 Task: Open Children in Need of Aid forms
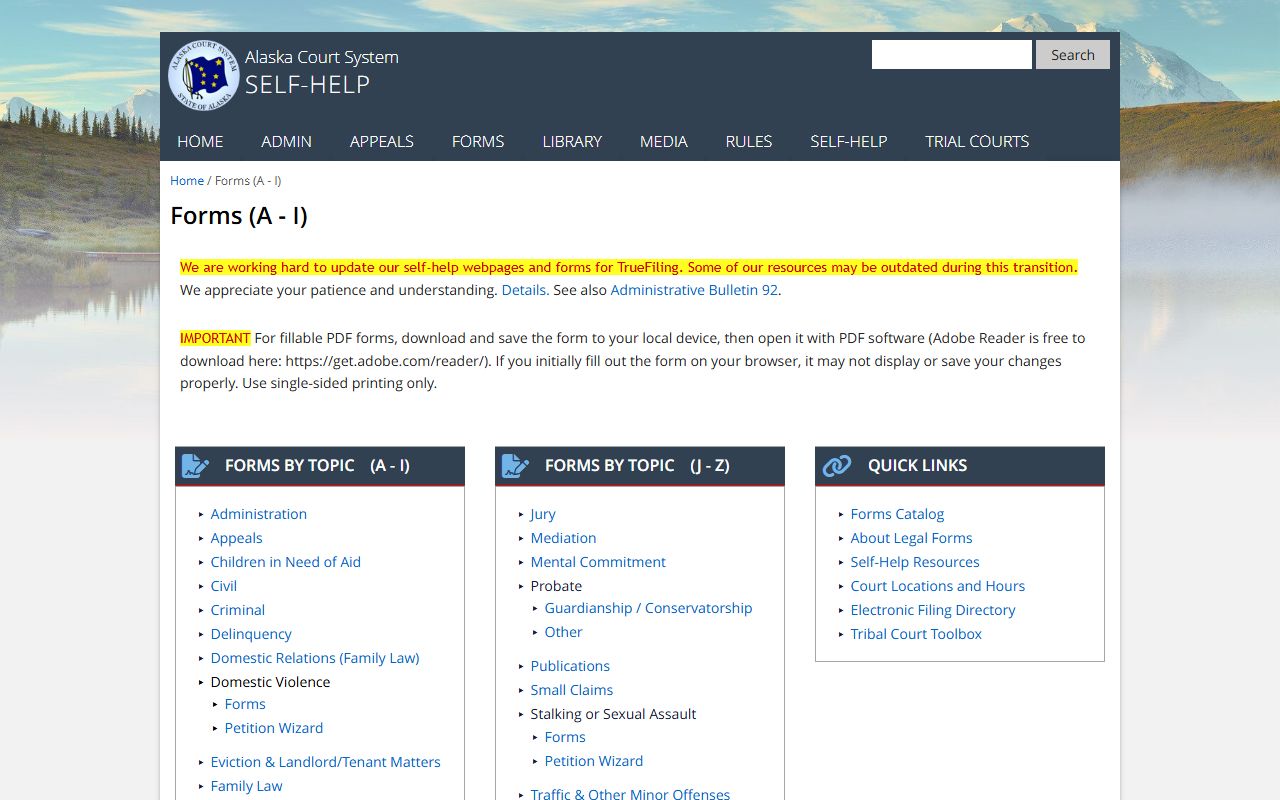(285, 562)
